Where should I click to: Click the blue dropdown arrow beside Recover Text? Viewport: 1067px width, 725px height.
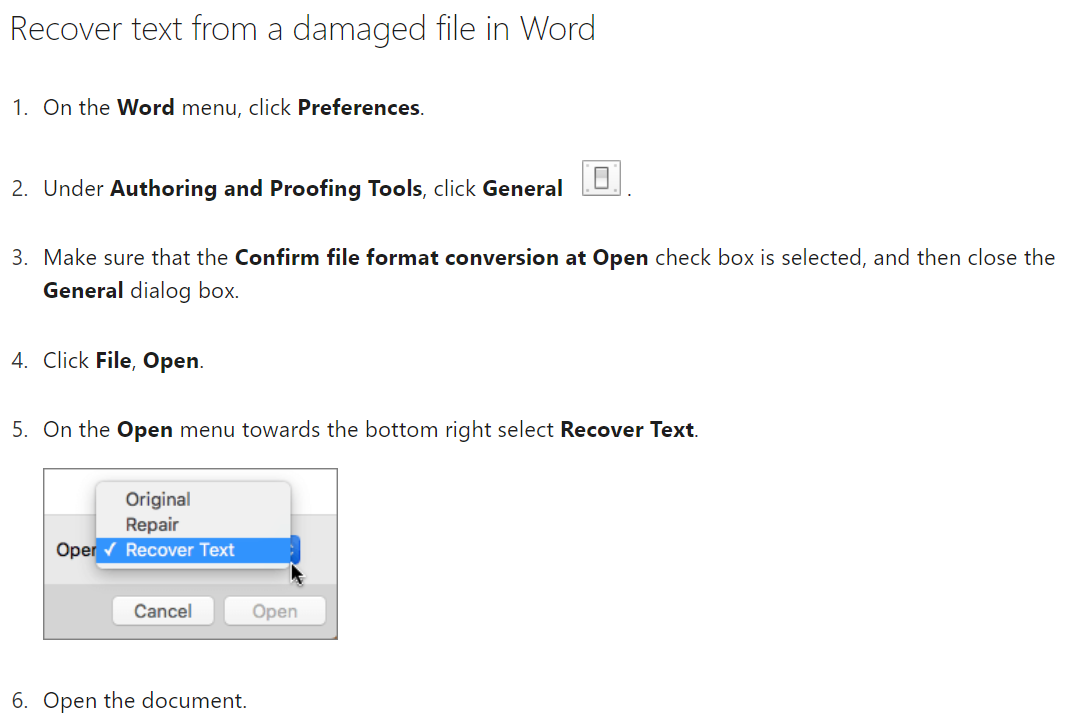pos(295,549)
